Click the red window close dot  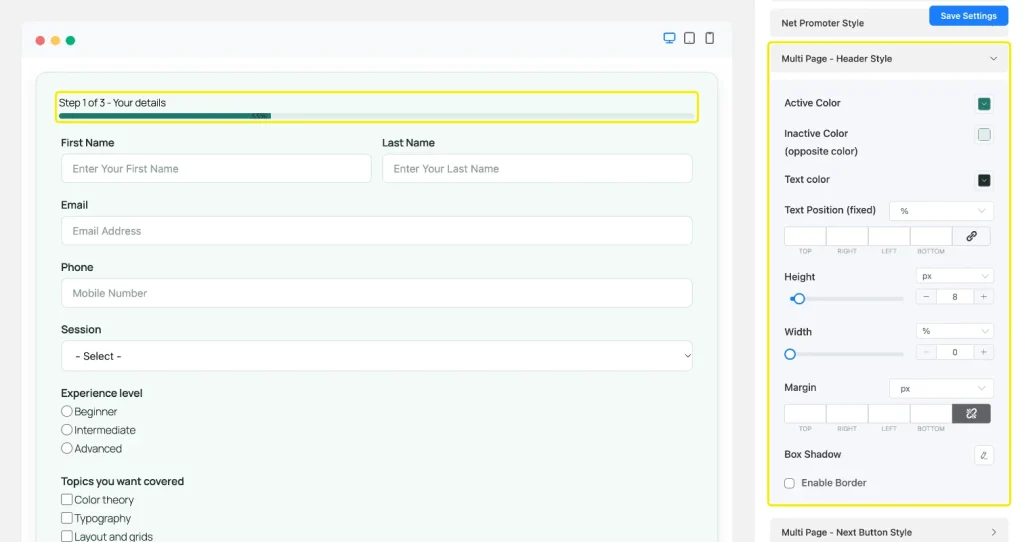click(40, 40)
